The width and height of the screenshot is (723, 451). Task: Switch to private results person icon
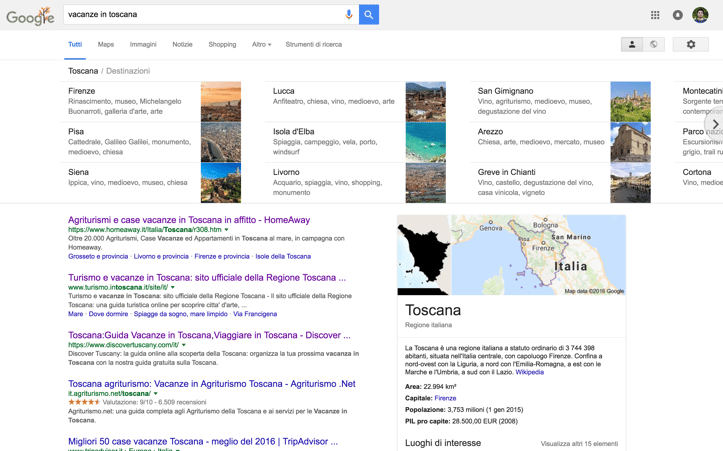pos(632,44)
